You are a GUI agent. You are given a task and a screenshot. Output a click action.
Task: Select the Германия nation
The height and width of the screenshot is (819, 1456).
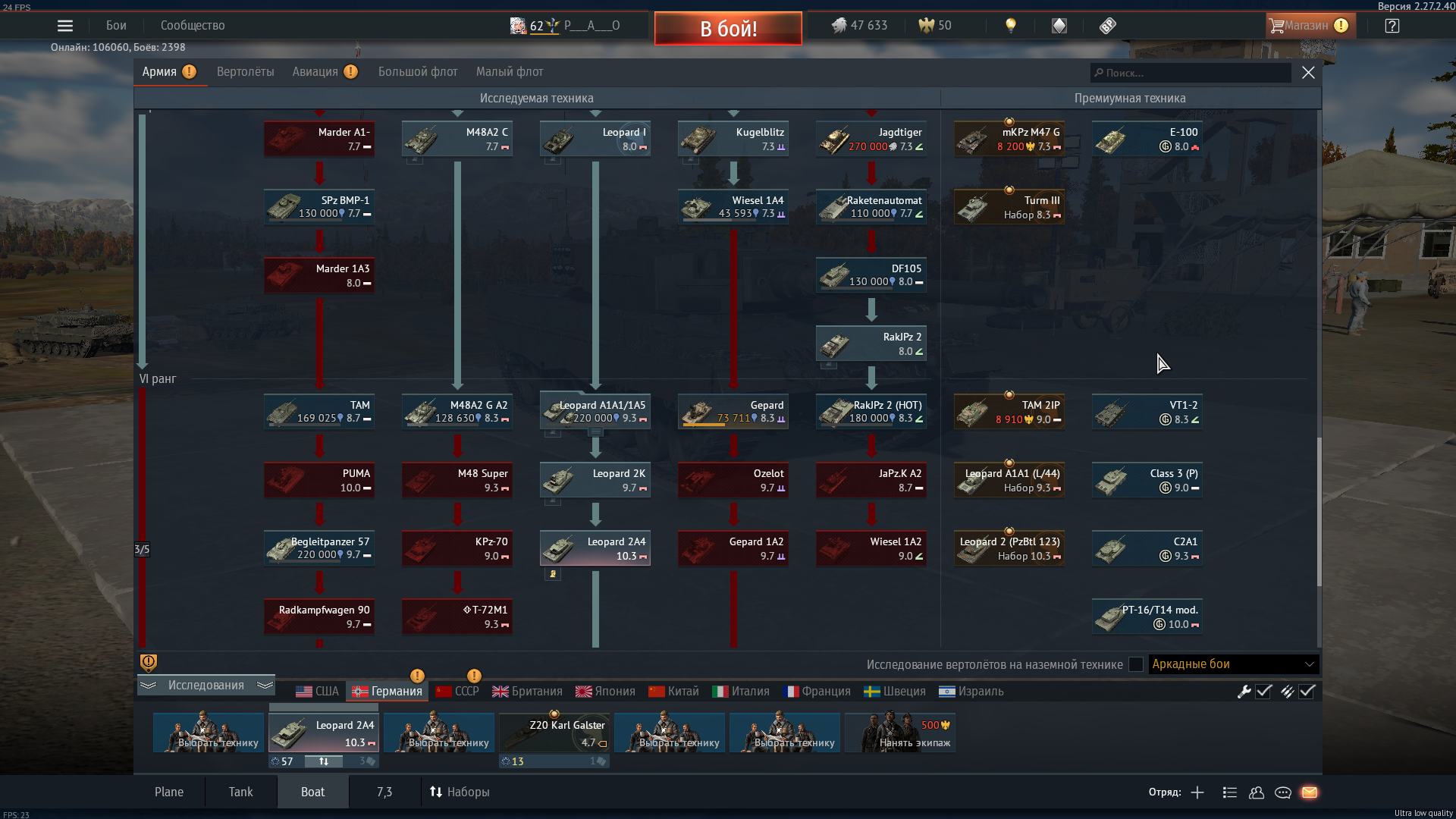tap(387, 692)
